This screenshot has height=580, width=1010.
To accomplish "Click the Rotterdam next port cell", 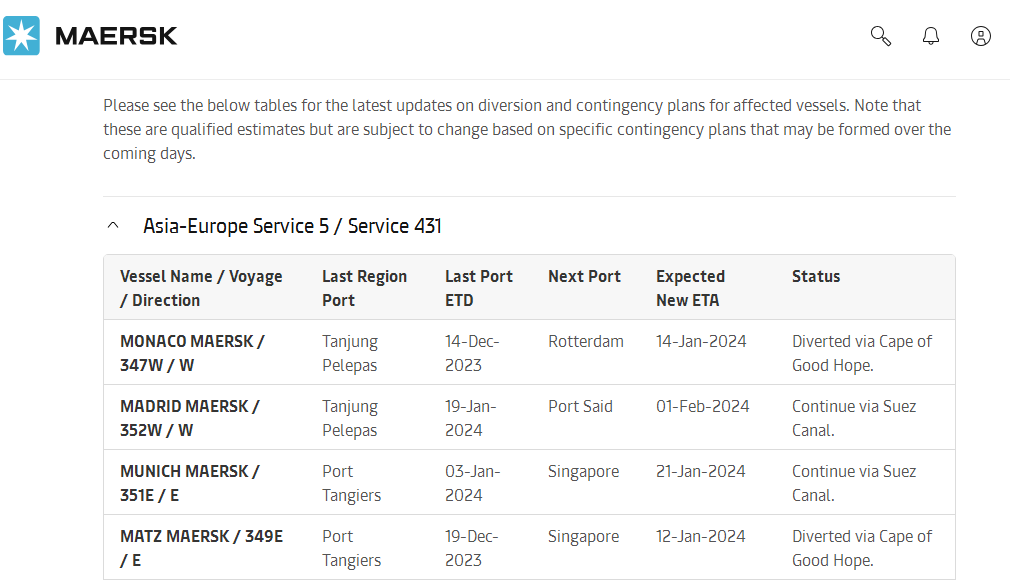I will pyautogui.click(x=585, y=341).
